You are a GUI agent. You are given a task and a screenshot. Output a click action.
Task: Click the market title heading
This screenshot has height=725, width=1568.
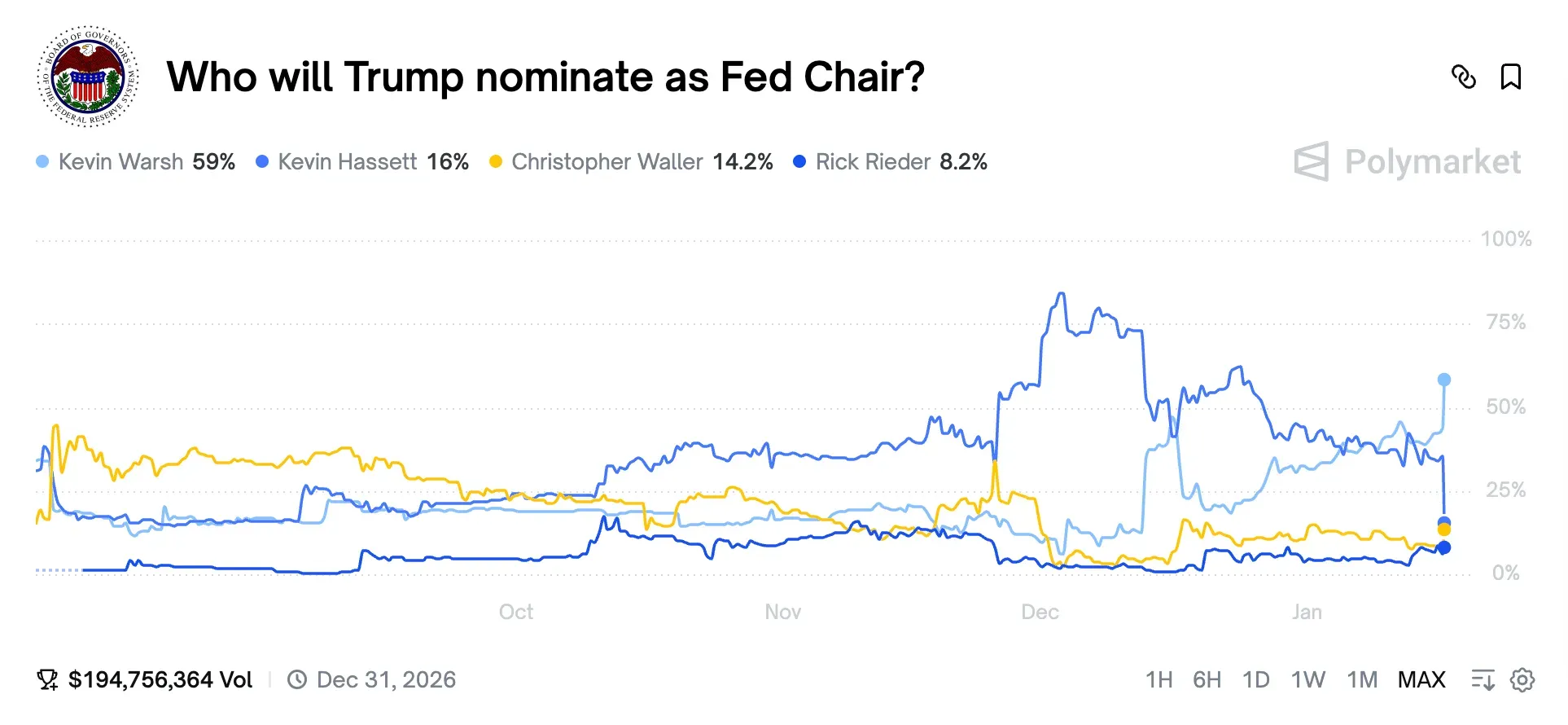(x=545, y=77)
